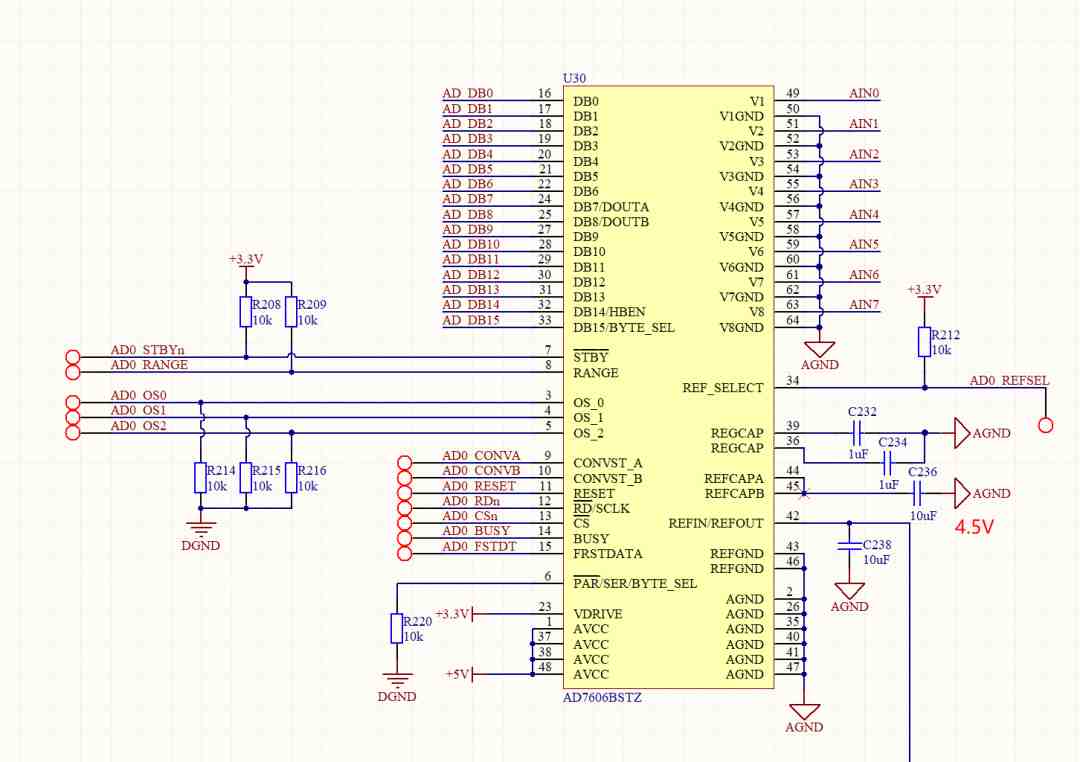Select the DGND ground symbol under R214
Image resolution: width=1080 pixels, height=762 pixels.
(x=200, y=534)
